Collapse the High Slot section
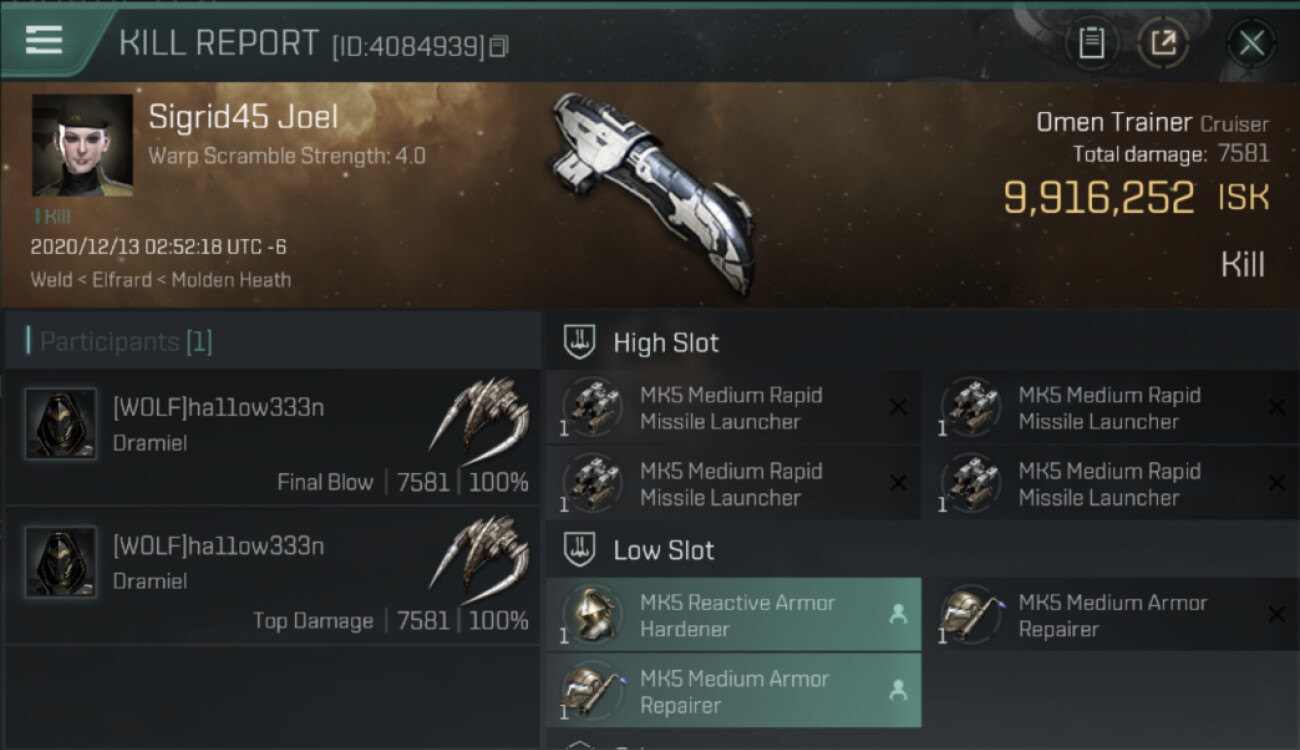This screenshot has width=1300, height=750. pyautogui.click(x=581, y=342)
